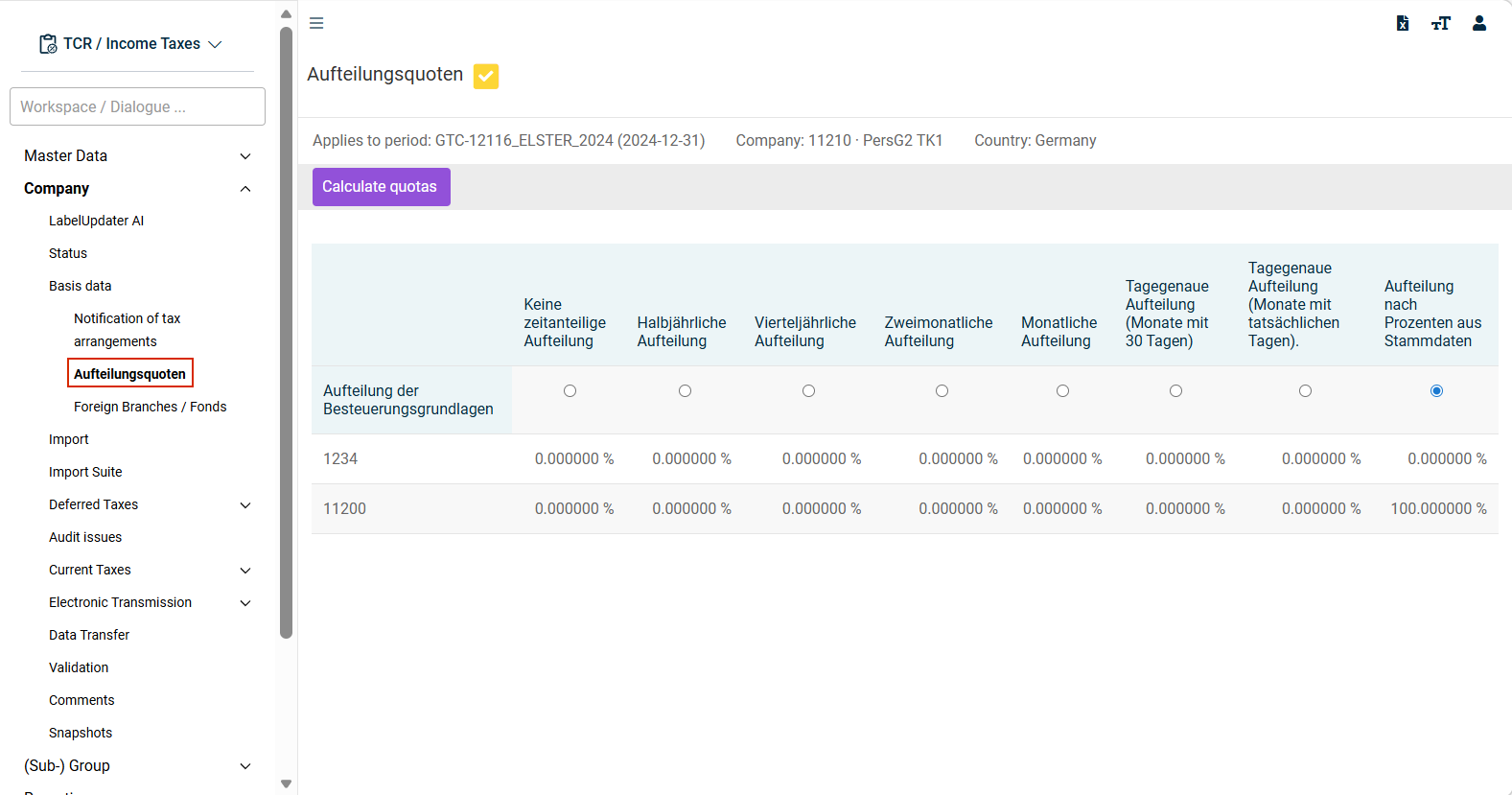Select Tagegenaue Aufteilung (30 Tagen) radio button
This screenshot has height=795, width=1512.
(1175, 390)
